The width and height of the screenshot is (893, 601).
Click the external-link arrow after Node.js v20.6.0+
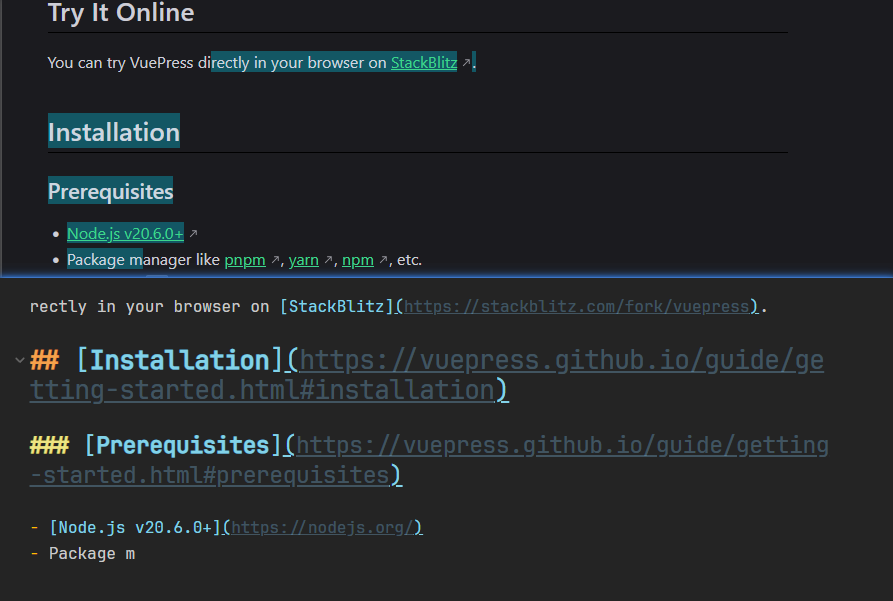[193, 233]
